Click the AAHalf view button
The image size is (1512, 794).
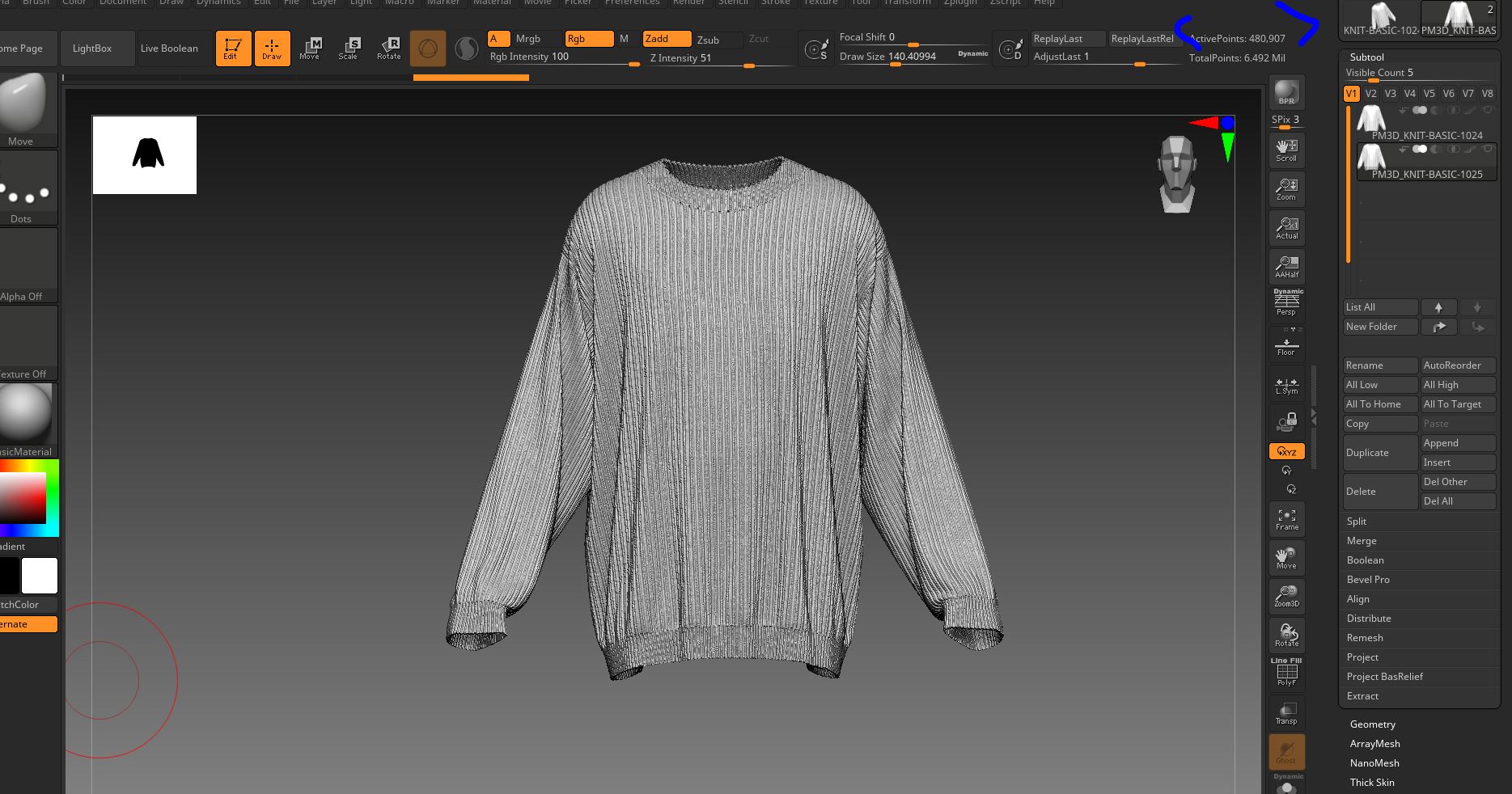pos(1286,267)
